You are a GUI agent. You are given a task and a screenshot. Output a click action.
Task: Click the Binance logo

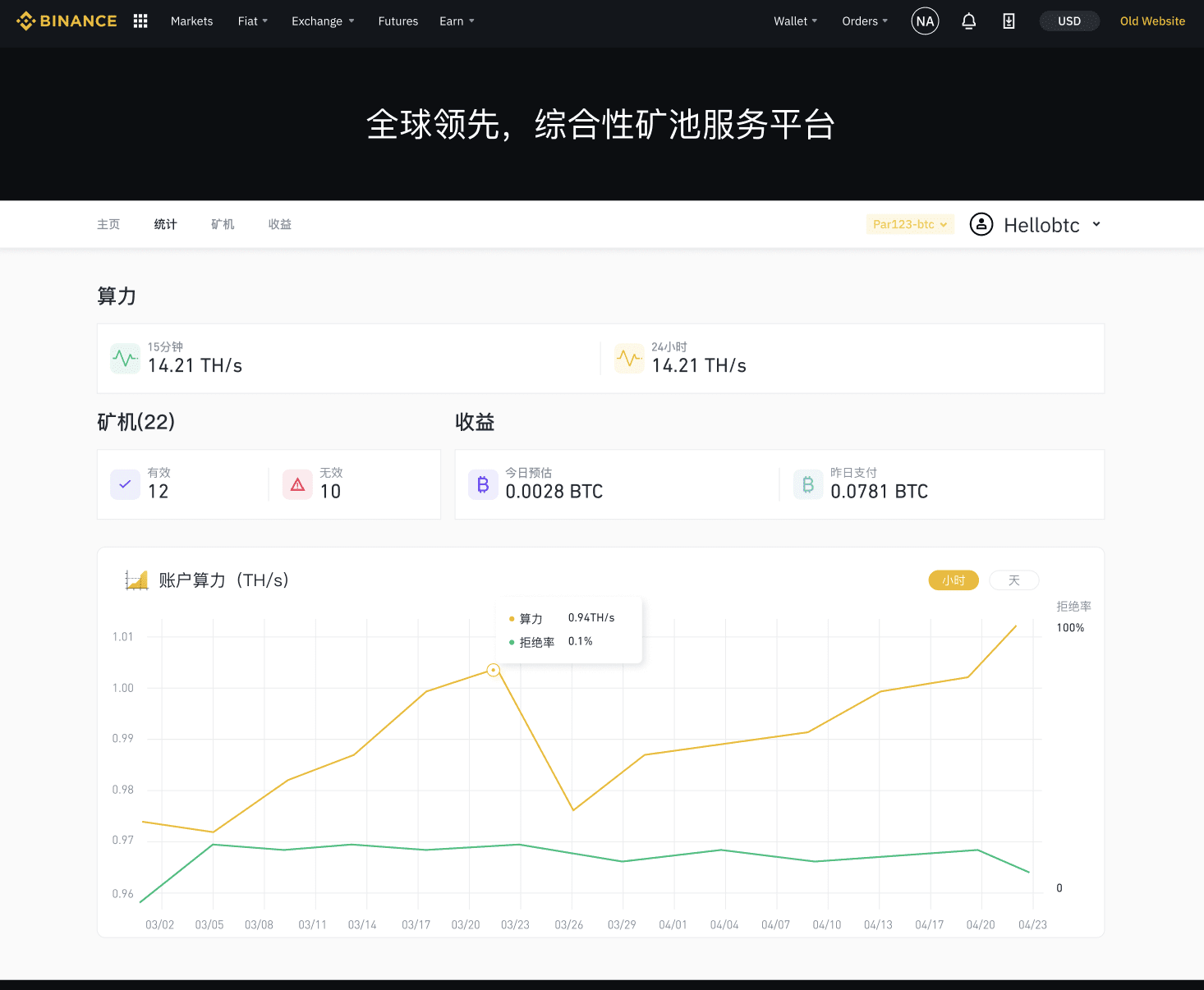[x=67, y=21]
